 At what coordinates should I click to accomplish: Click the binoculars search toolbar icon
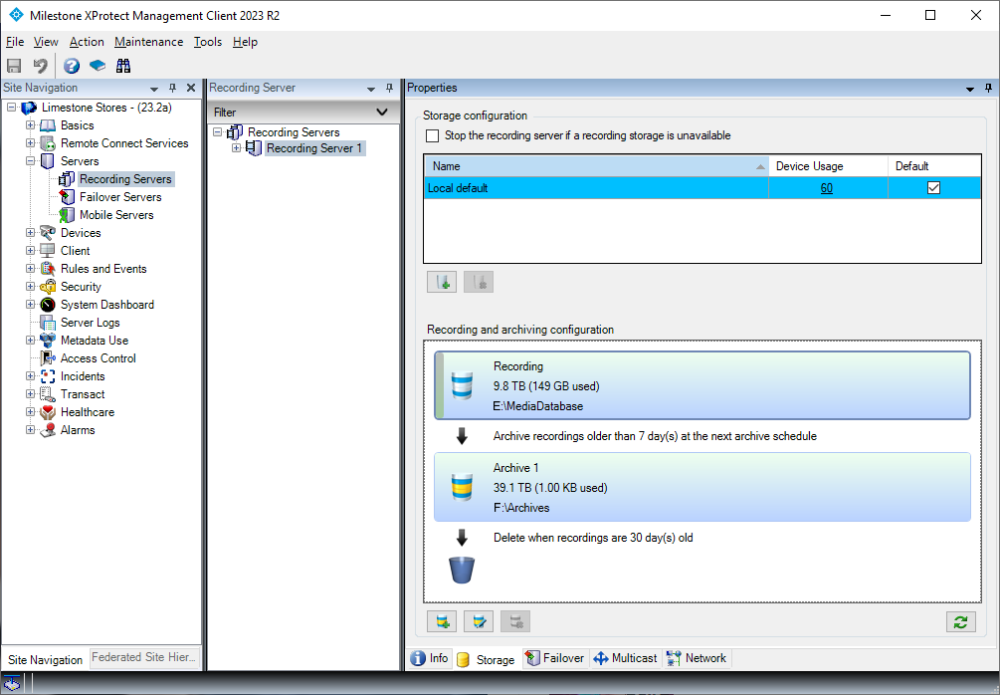pyautogui.click(x=123, y=66)
